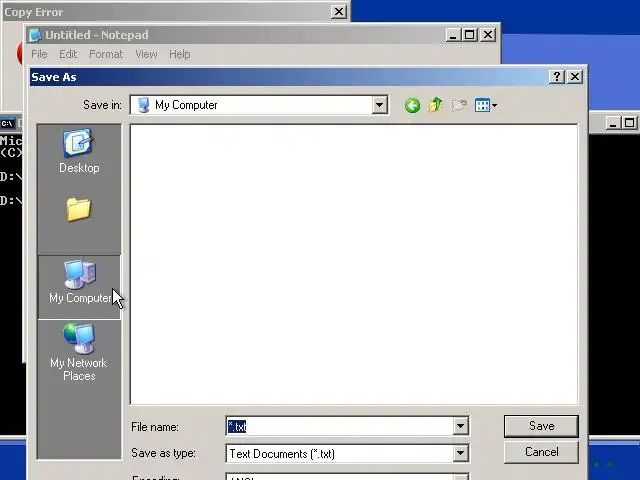Open Text Documents (*.txt) type combo
This screenshot has height=480, width=640.
coord(347,453)
